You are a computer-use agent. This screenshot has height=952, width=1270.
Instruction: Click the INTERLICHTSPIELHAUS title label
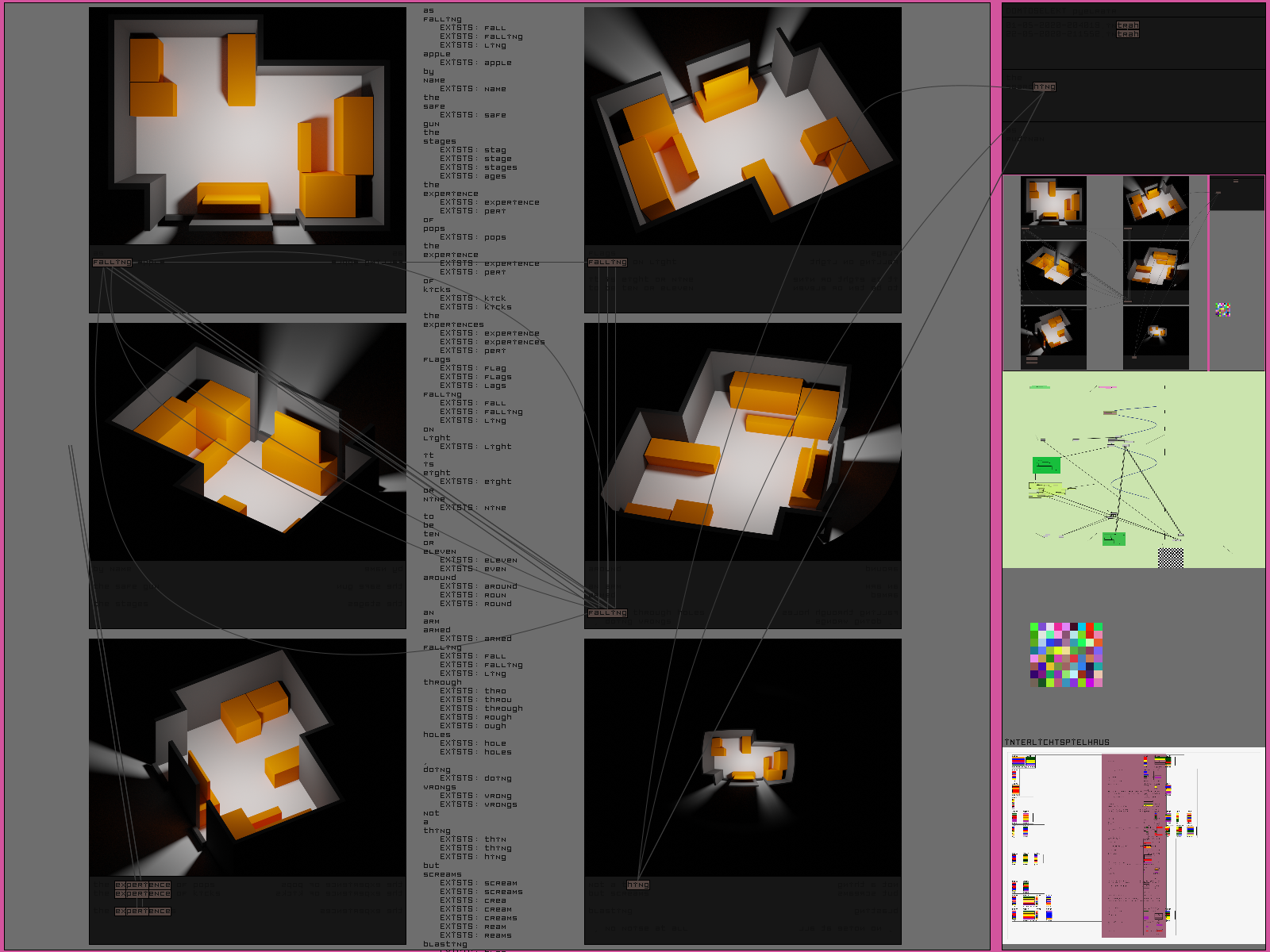(x=1056, y=742)
